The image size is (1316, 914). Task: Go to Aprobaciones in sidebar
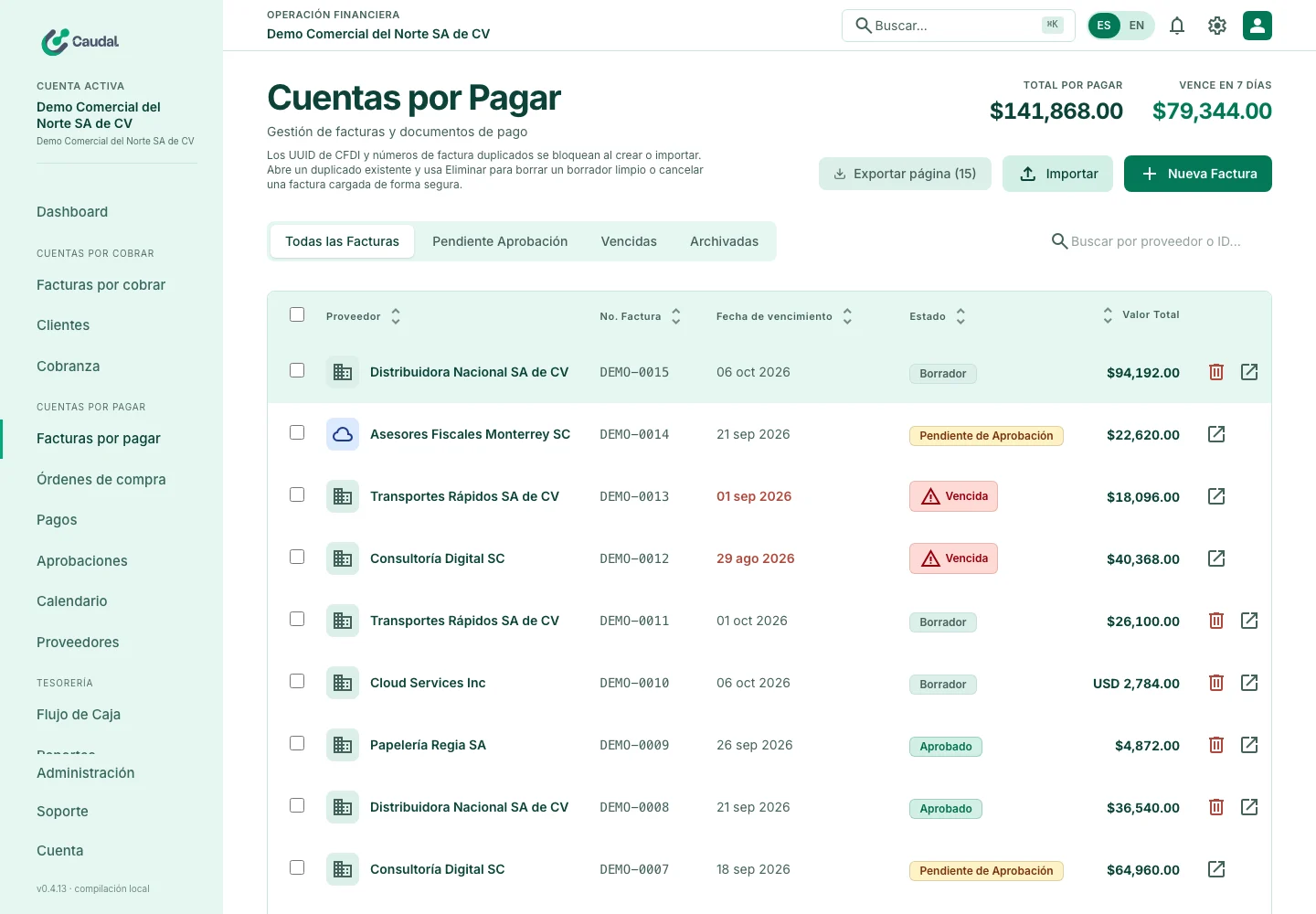click(82, 561)
